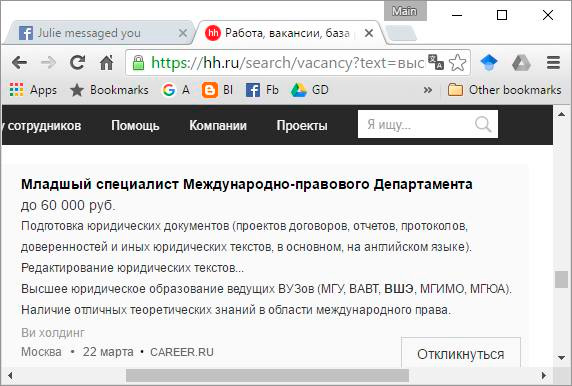Viewport: 572px width, 386px height.
Task: Open the Bookmarks folder on bookmarks bar
Action: pyautogui.click(x=109, y=90)
